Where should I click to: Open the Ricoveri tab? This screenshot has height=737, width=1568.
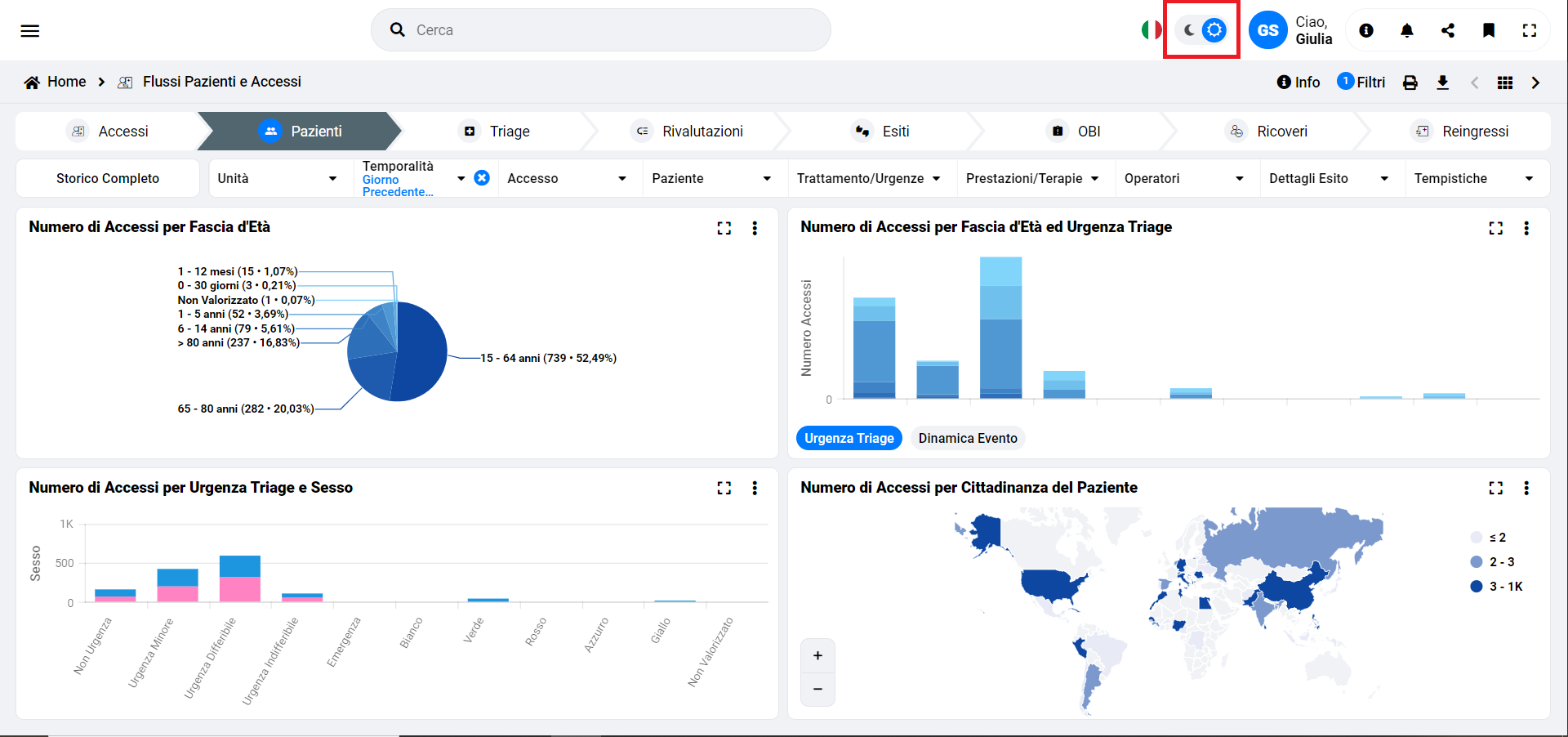click(x=1268, y=132)
